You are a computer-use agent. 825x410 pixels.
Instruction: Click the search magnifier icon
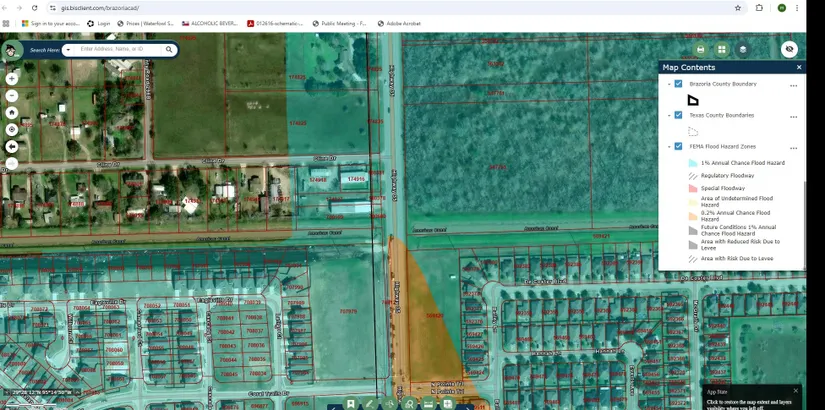(169, 49)
